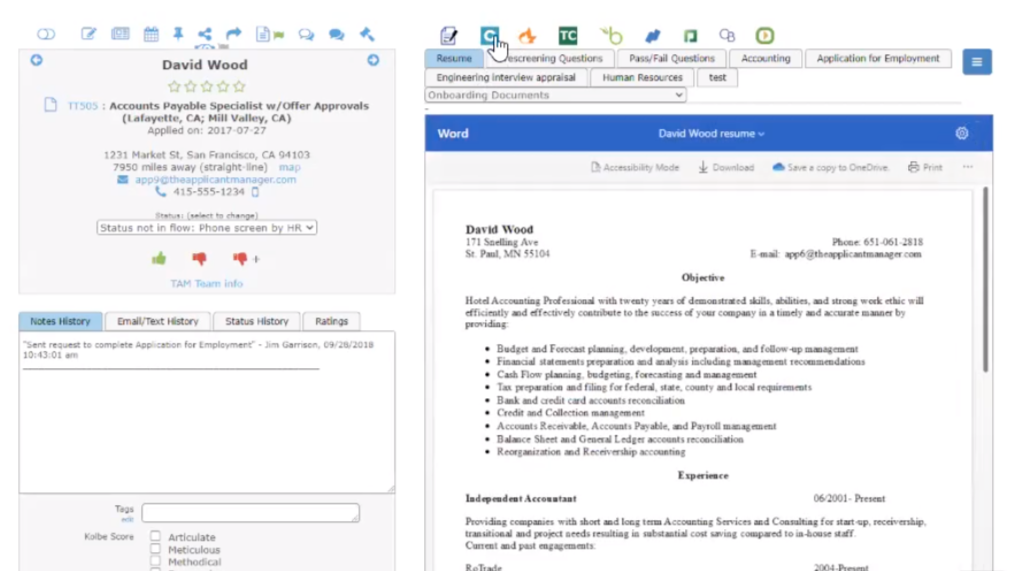The image size is (1011, 571).
Task: Click the green thumbs up icon
Action: (x=159, y=259)
